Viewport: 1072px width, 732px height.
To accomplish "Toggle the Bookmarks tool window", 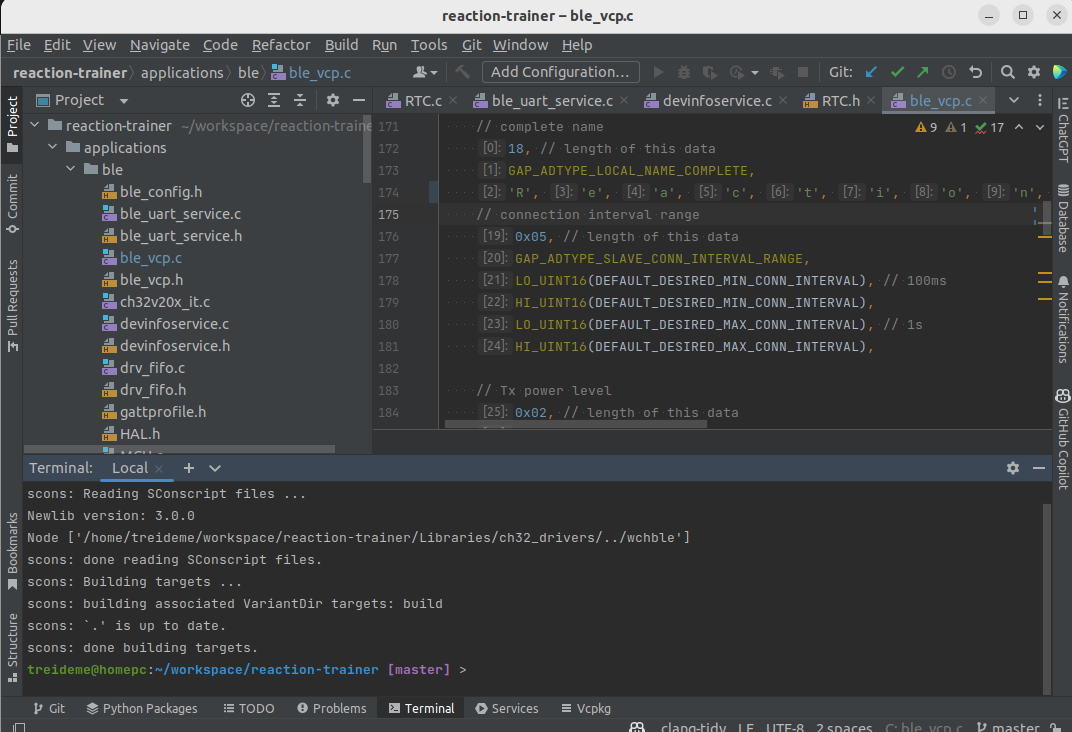I will point(12,543).
